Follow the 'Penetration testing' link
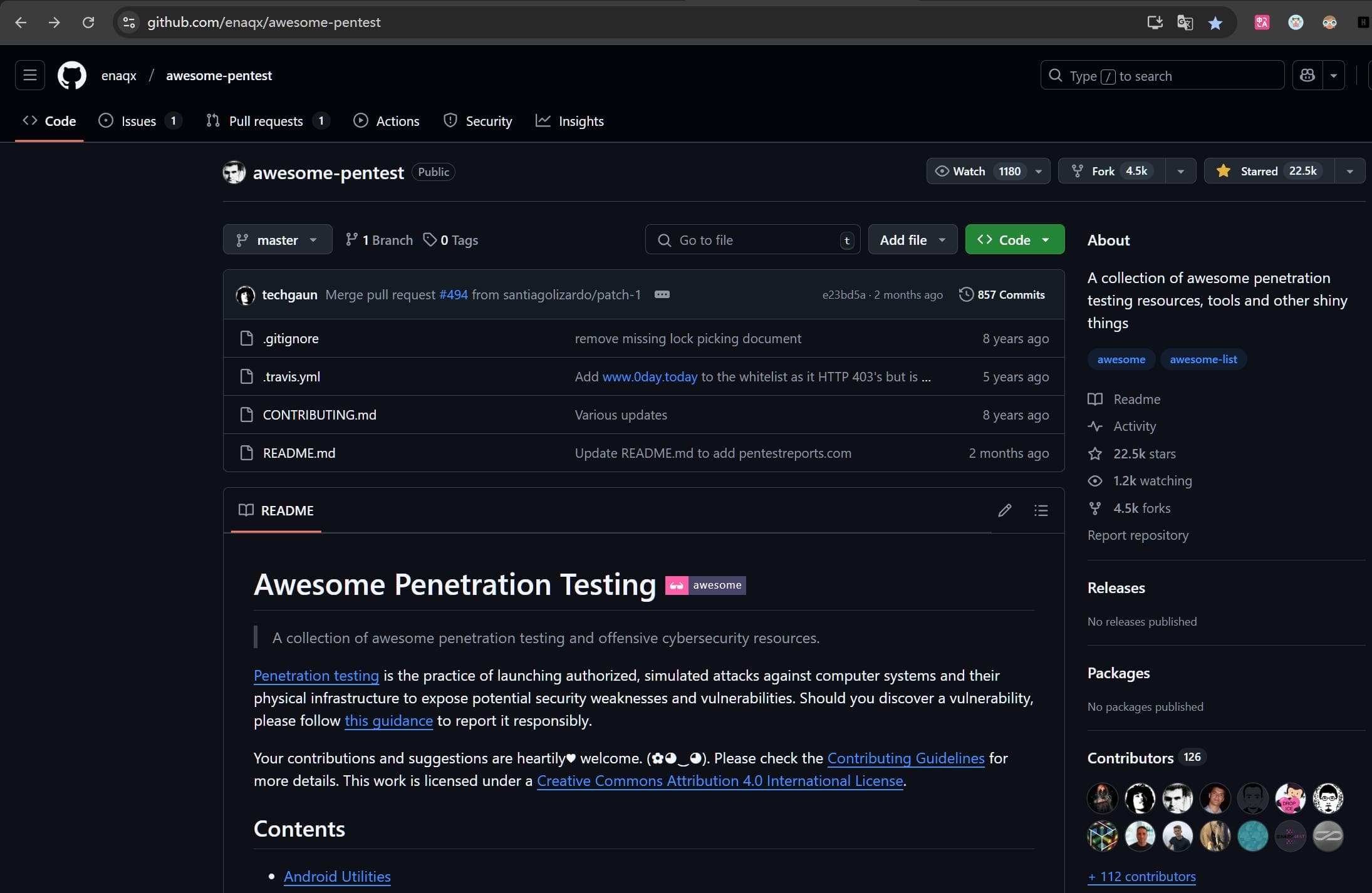The height and width of the screenshot is (893, 1372). [316, 676]
